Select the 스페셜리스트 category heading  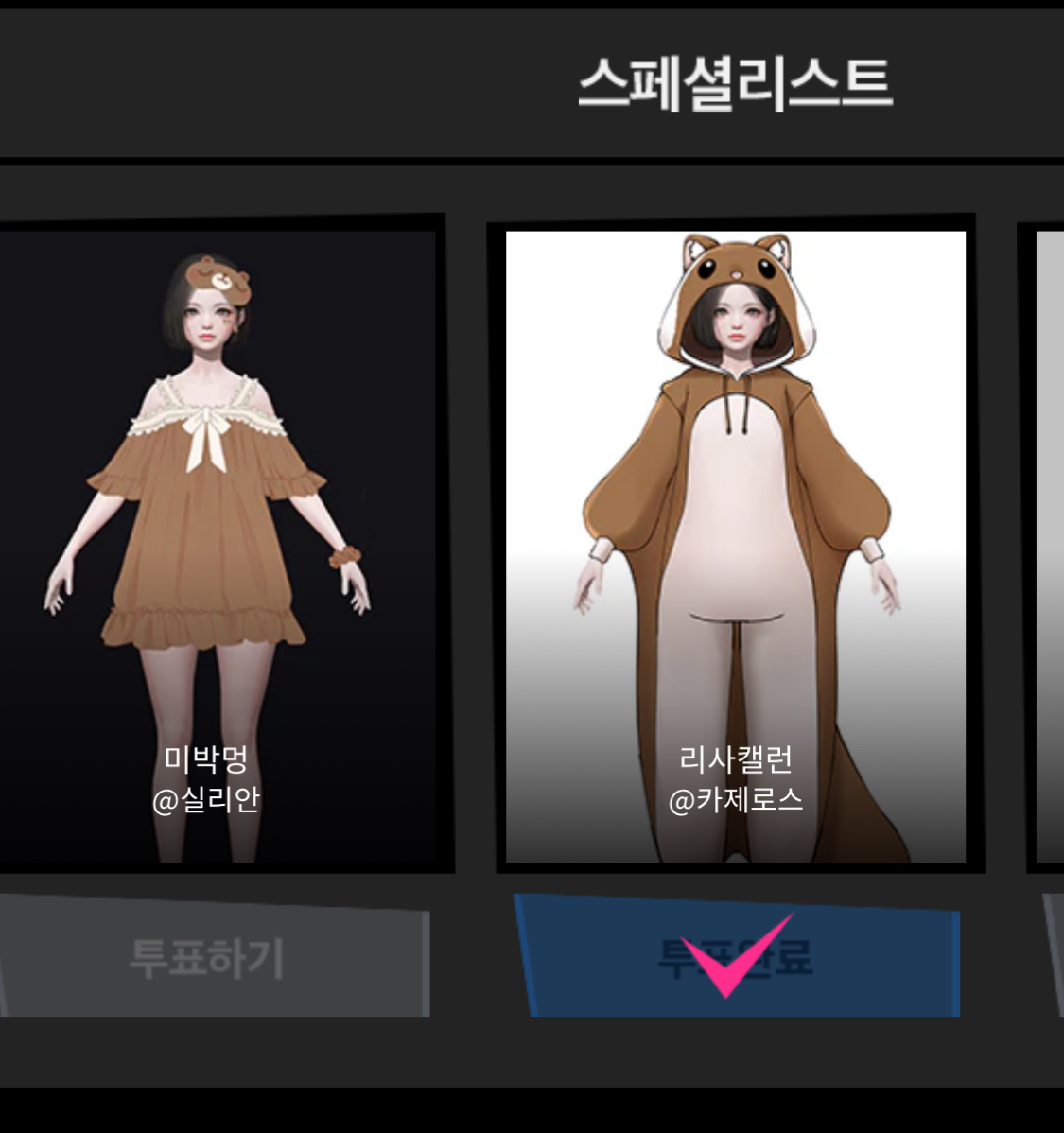736,83
